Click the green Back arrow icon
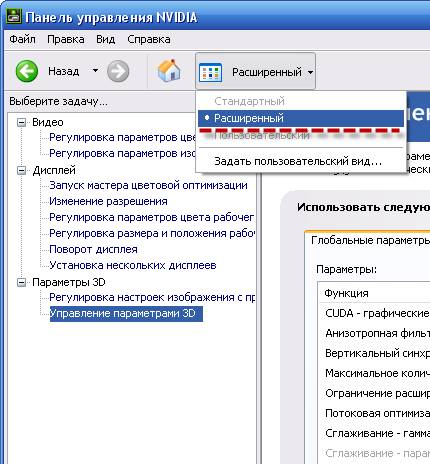The height and width of the screenshot is (464, 430). coord(27,71)
